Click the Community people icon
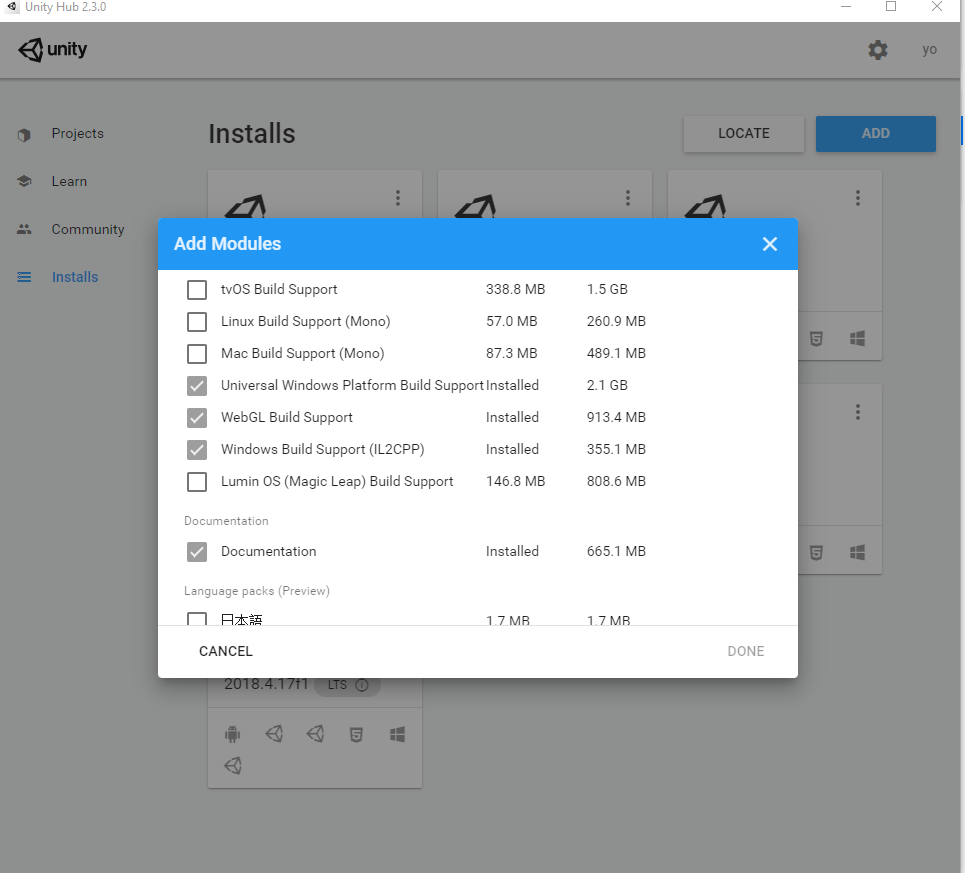The width and height of the screenshot is (965, 873). [x=24, y=229]
